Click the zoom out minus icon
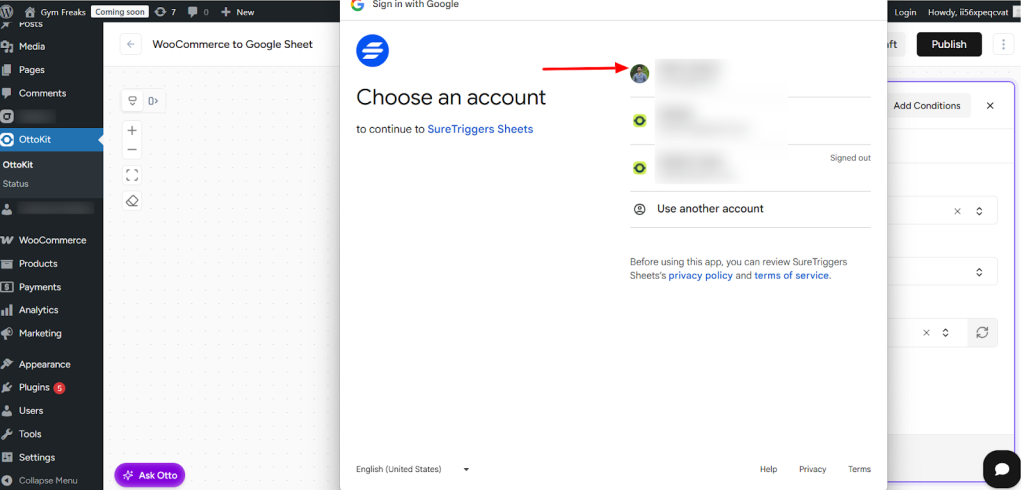Image resolution: width=1024 pixels, height=490 pixels. [132, 150]
